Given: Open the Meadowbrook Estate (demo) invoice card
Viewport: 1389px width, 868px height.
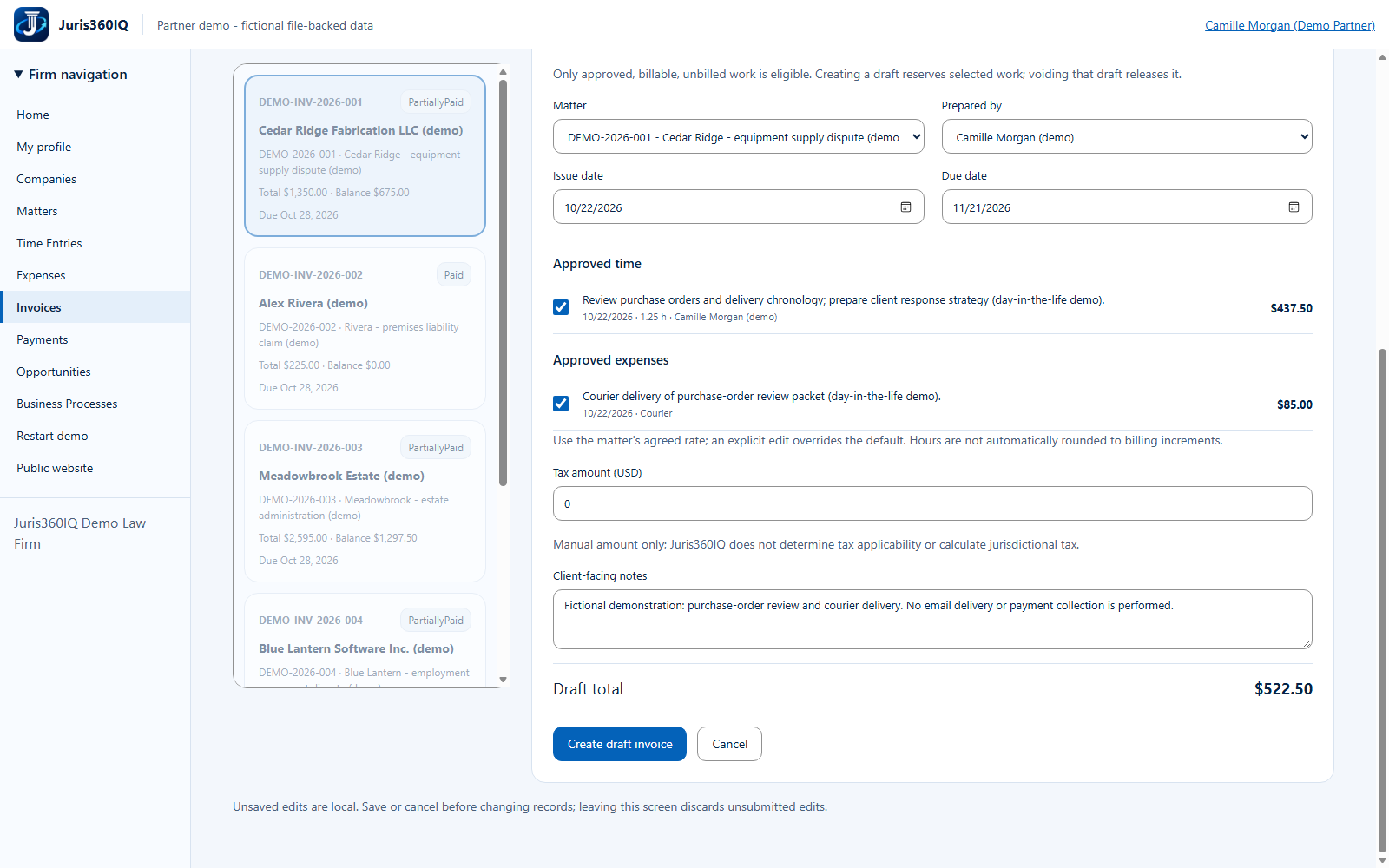Looking at the screenshot, I should click(365, 502).
